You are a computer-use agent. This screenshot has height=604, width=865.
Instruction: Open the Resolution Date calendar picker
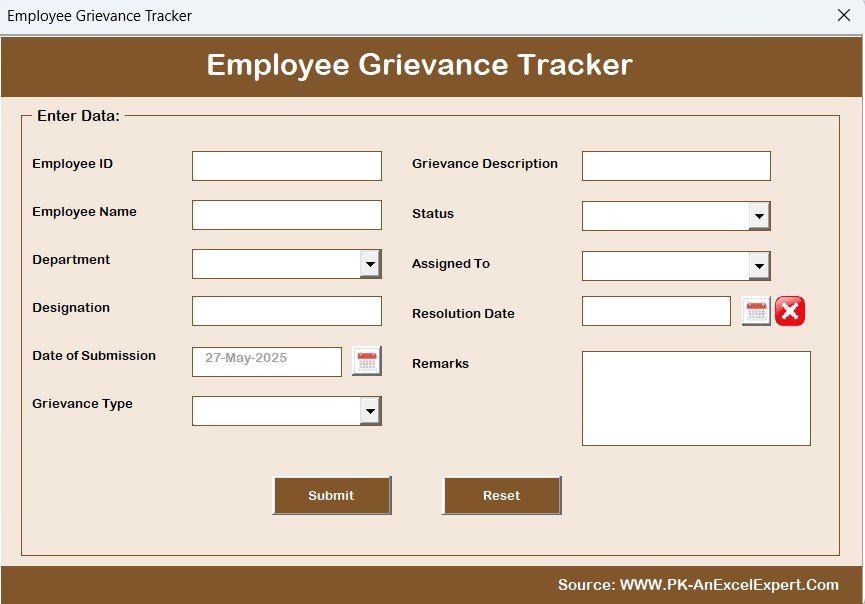click(x=756, y=312)
